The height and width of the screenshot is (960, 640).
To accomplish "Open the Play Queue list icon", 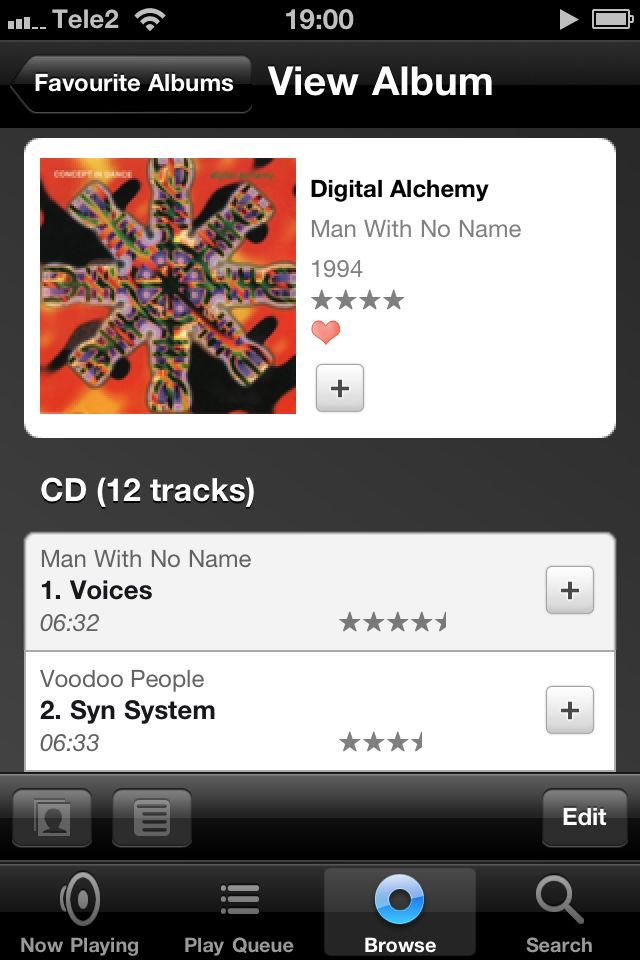I will pyautogui.click(x=239, y=899).
